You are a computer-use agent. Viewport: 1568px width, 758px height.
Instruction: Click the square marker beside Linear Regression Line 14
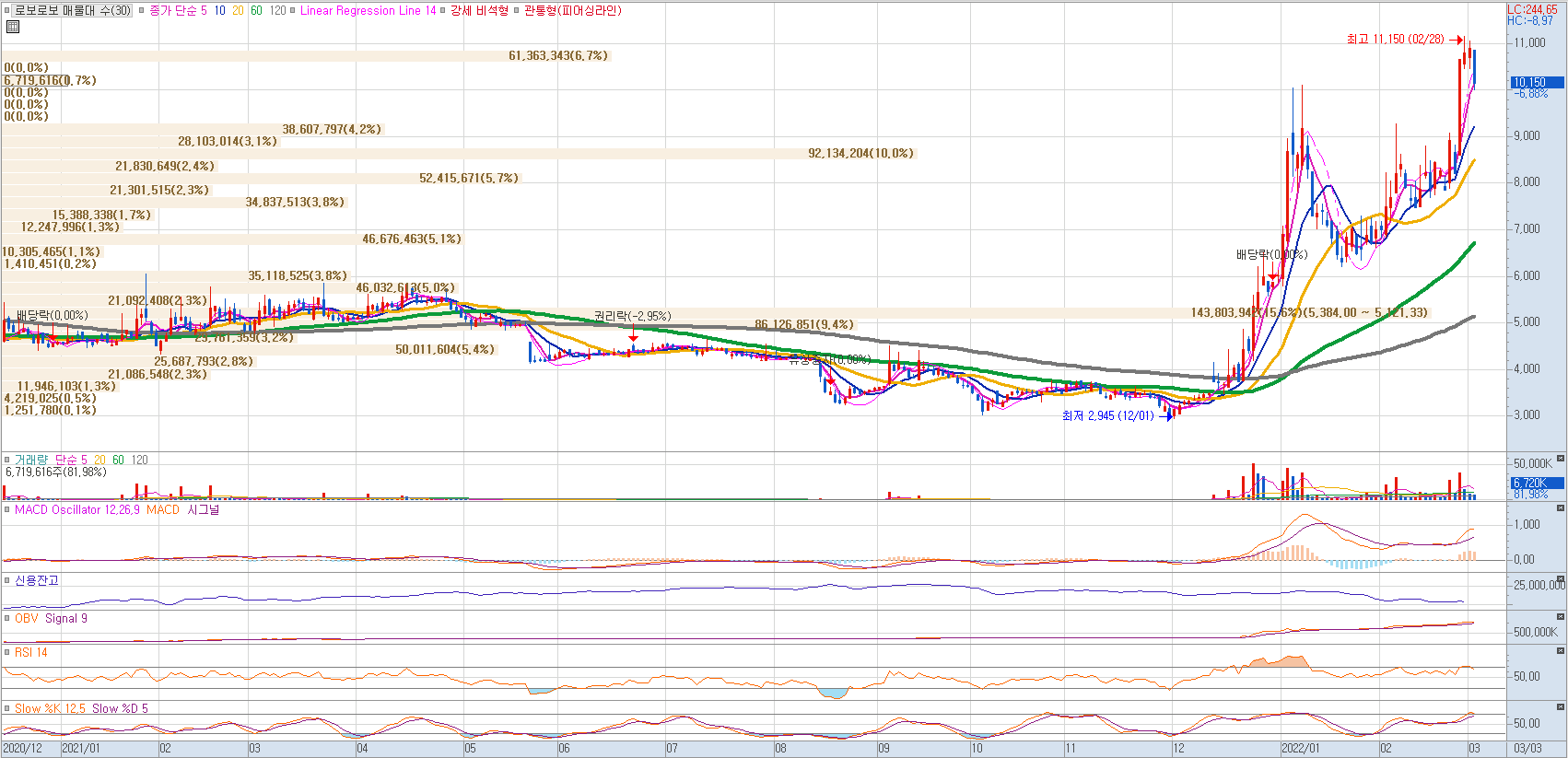292,11
